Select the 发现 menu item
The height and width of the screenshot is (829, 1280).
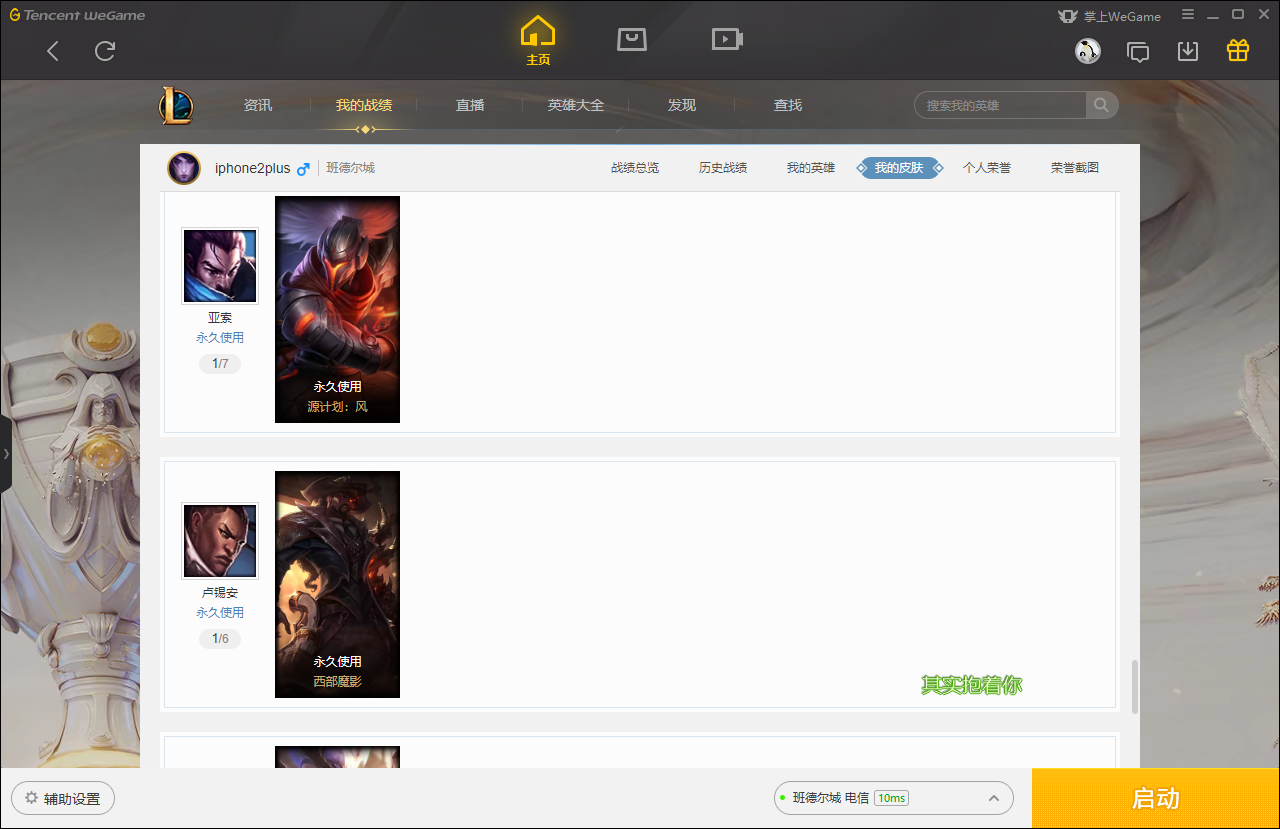coord(682,105)
